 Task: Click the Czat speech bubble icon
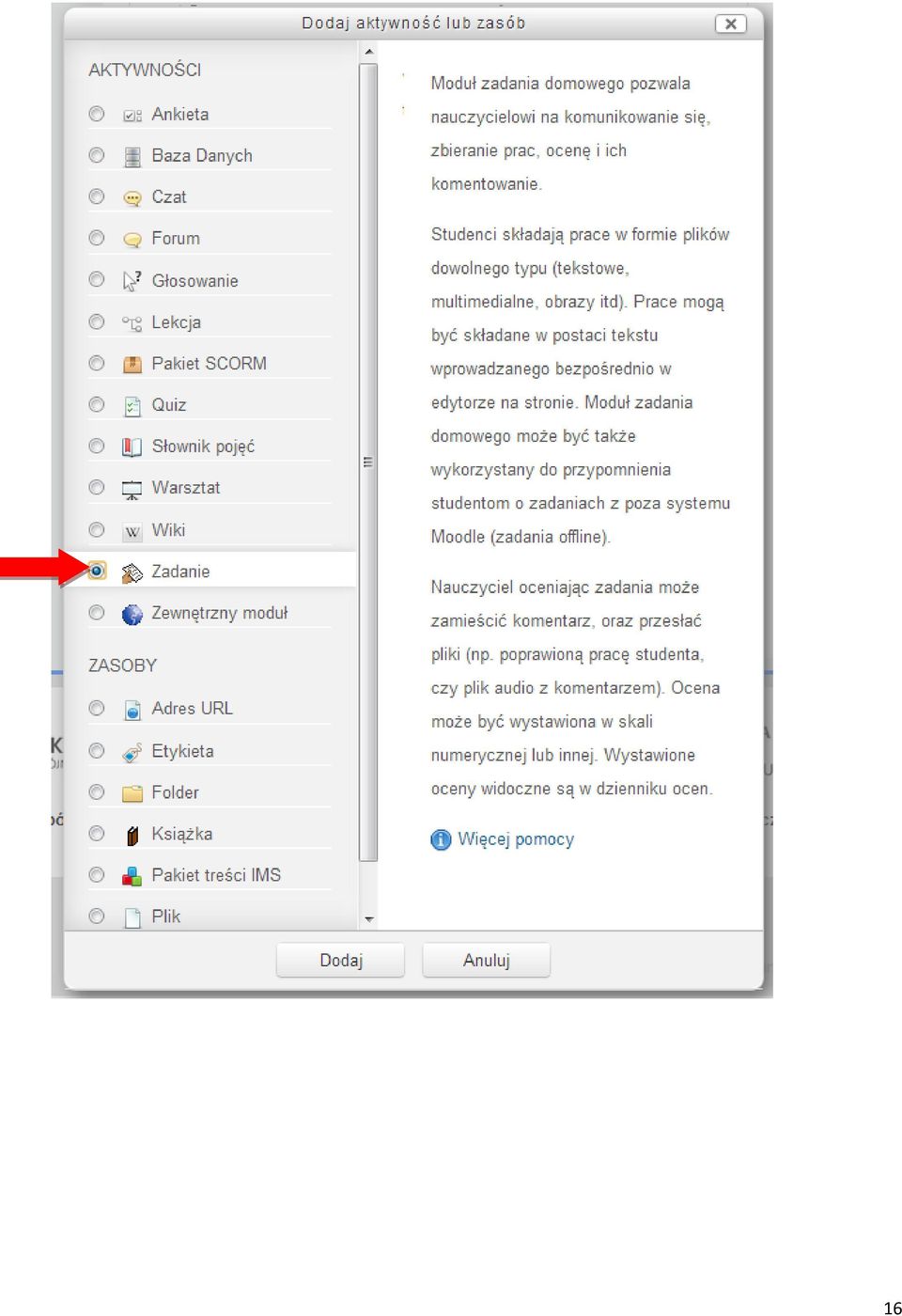click(132, 197)
